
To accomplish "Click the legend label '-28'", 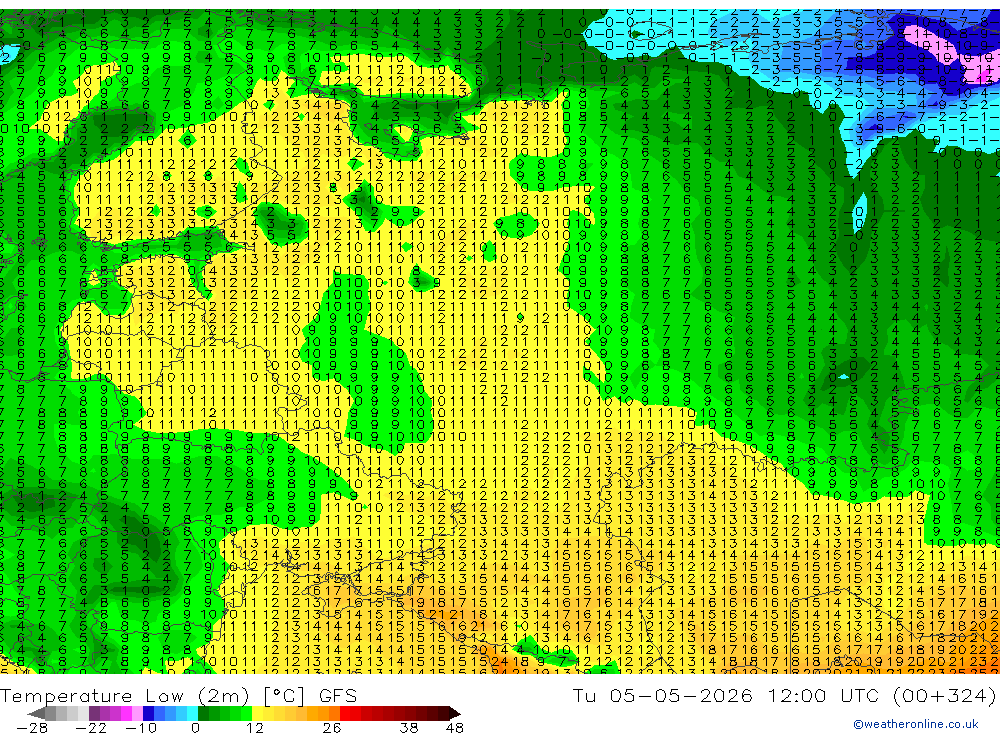I will click(31, 728).
